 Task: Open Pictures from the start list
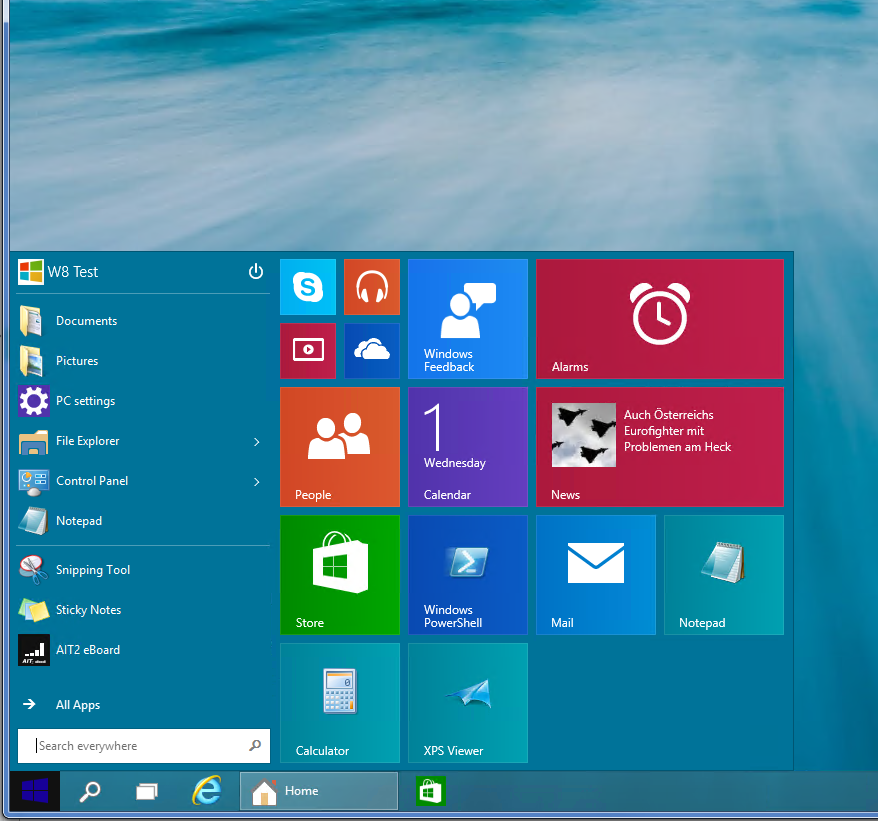(143, 361)
